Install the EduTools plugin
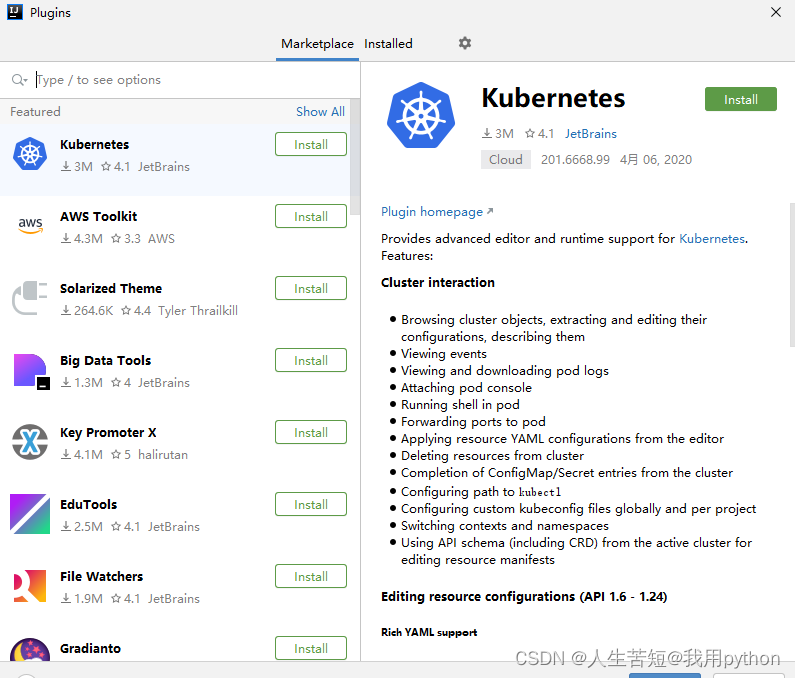This screenshot has width=795, height=678. tap(311, 505)
